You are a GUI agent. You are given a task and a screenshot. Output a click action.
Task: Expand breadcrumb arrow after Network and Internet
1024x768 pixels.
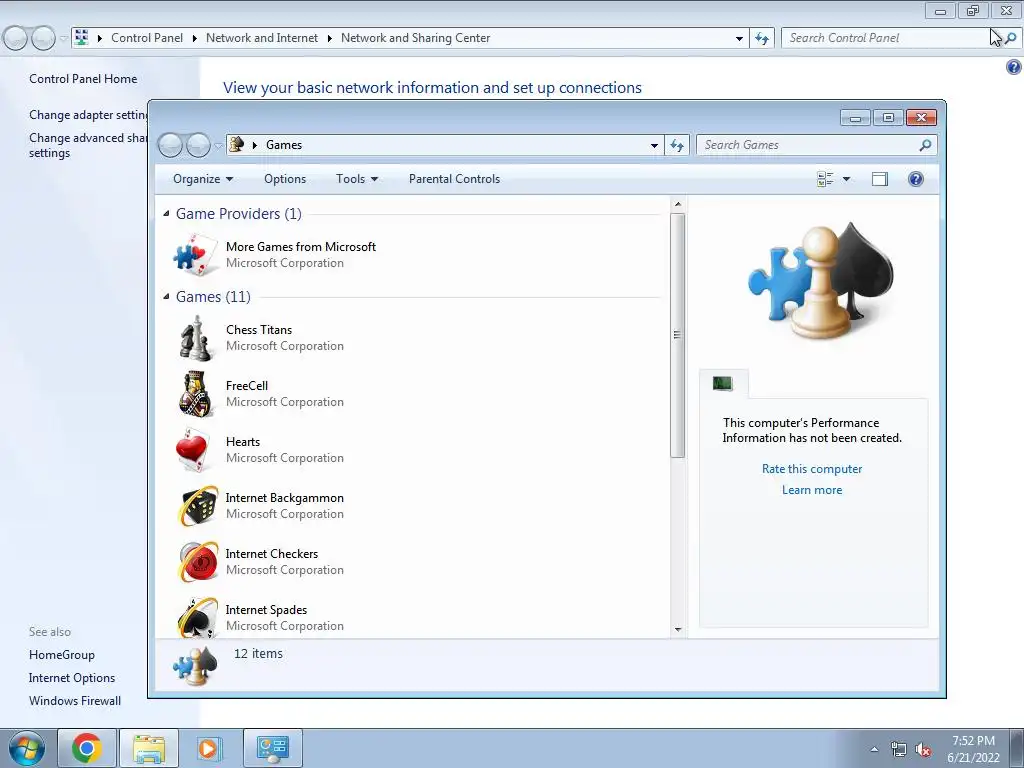[x=329, y=38]
